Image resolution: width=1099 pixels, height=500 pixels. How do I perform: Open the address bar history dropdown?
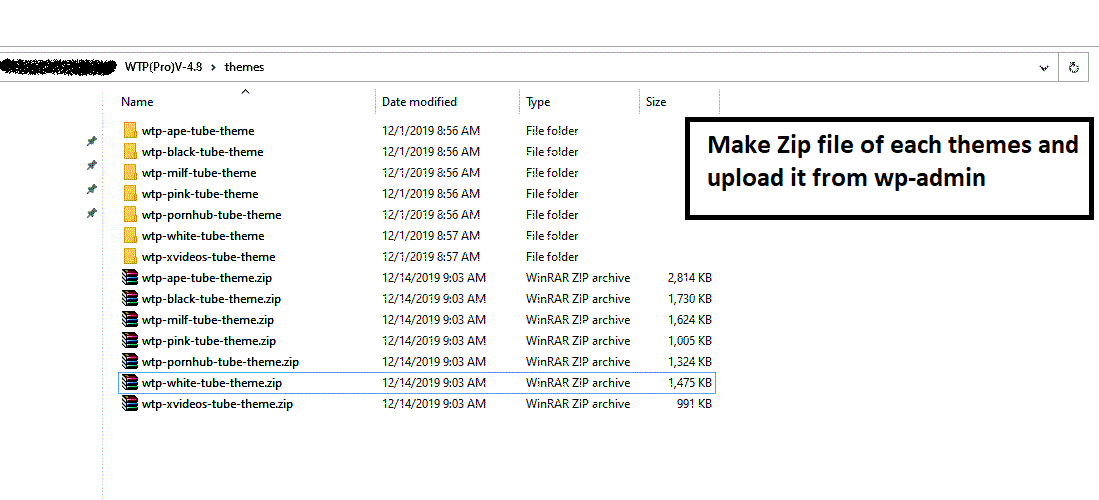(1044, 68)
